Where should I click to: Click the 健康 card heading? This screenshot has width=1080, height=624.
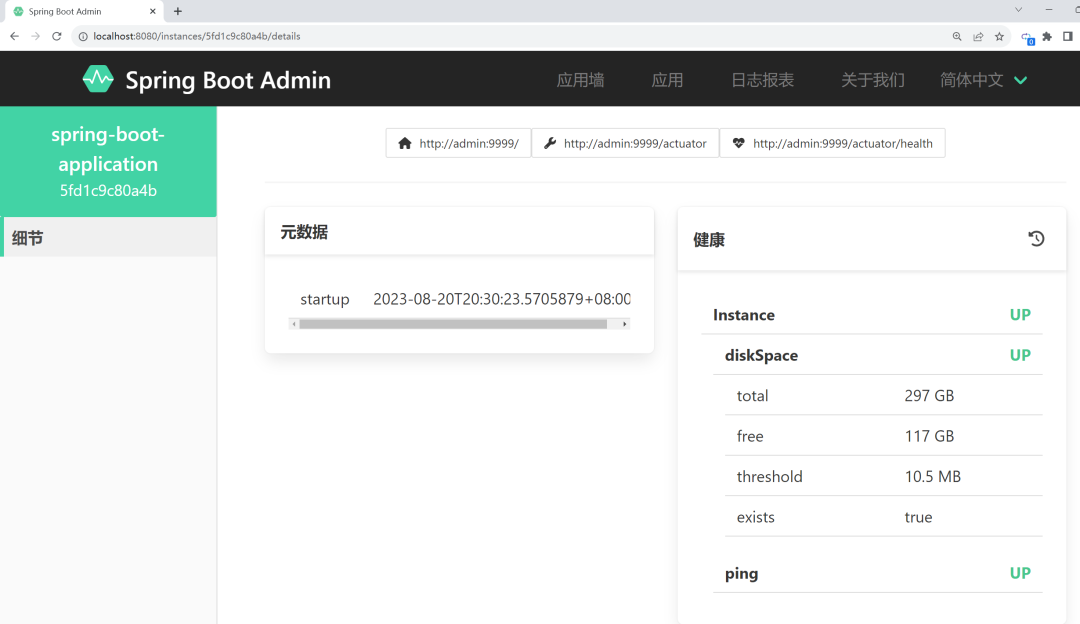[709, 240]
